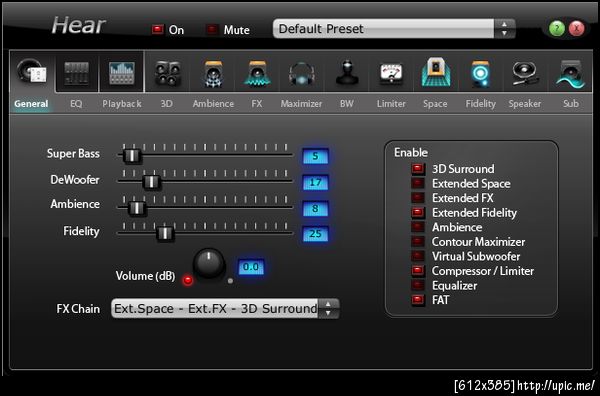Enable Contour Maximizer
This screenshot has height=396, width=600.
417,241
